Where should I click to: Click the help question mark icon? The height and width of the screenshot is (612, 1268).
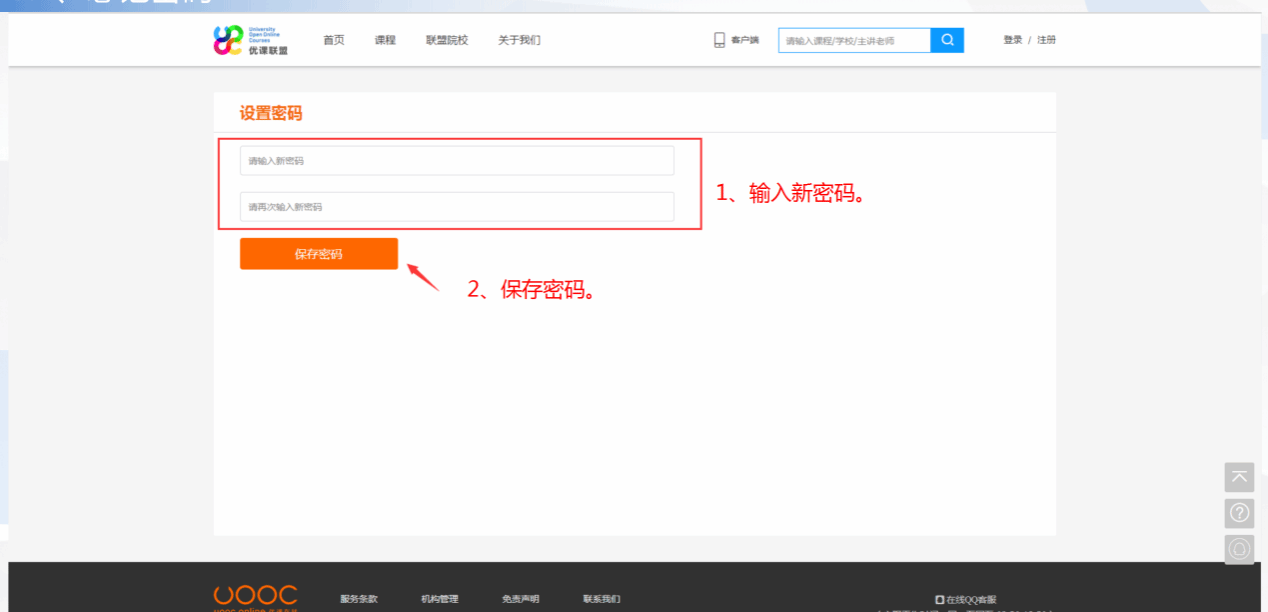coord(1239,513)
